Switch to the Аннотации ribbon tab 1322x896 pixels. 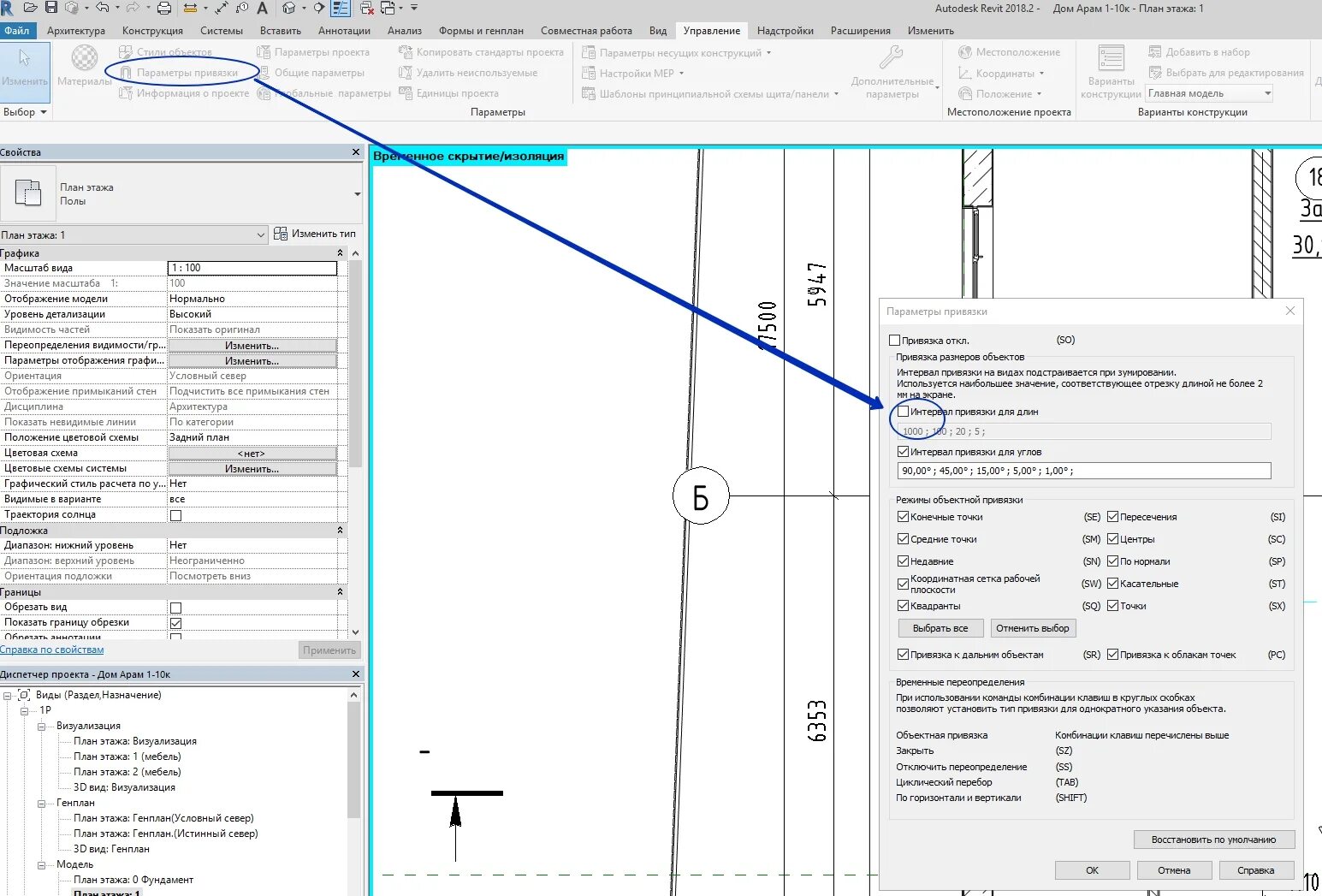(344, 30)
